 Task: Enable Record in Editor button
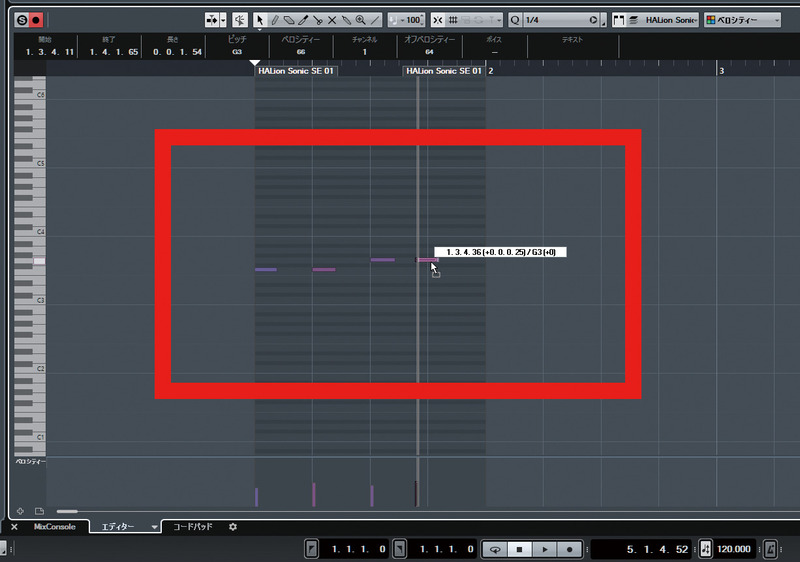click(36, 20)
